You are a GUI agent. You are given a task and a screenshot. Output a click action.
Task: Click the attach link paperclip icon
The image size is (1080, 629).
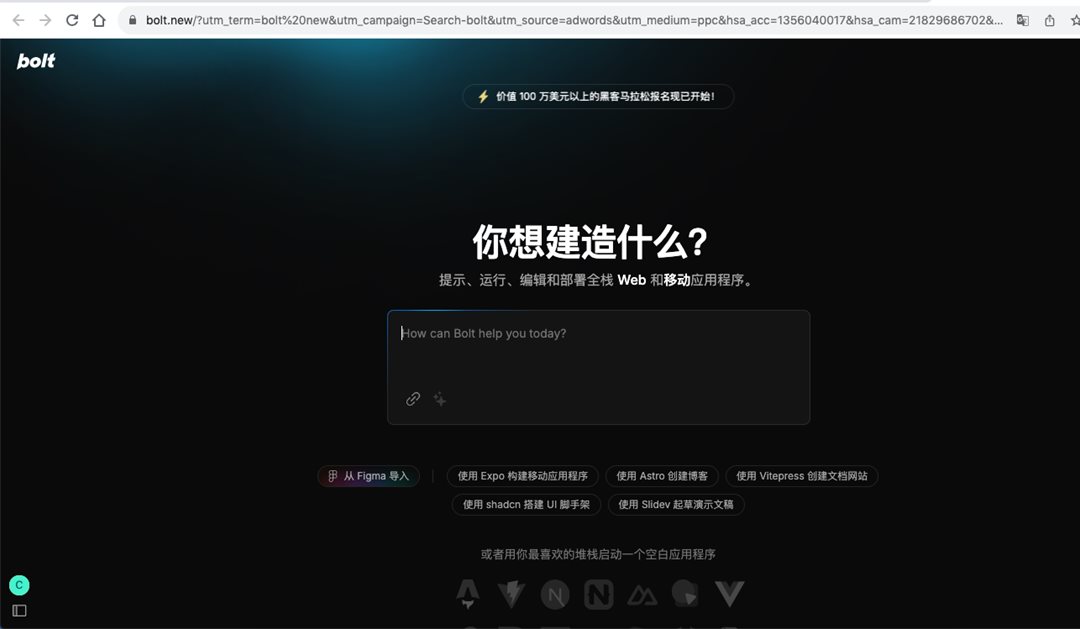coord(413,399)
